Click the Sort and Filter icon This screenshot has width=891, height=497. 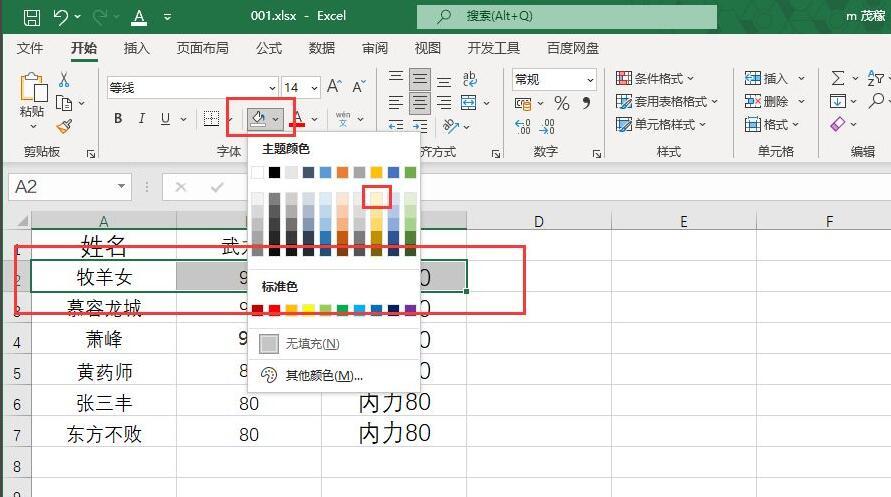point(876,78)
